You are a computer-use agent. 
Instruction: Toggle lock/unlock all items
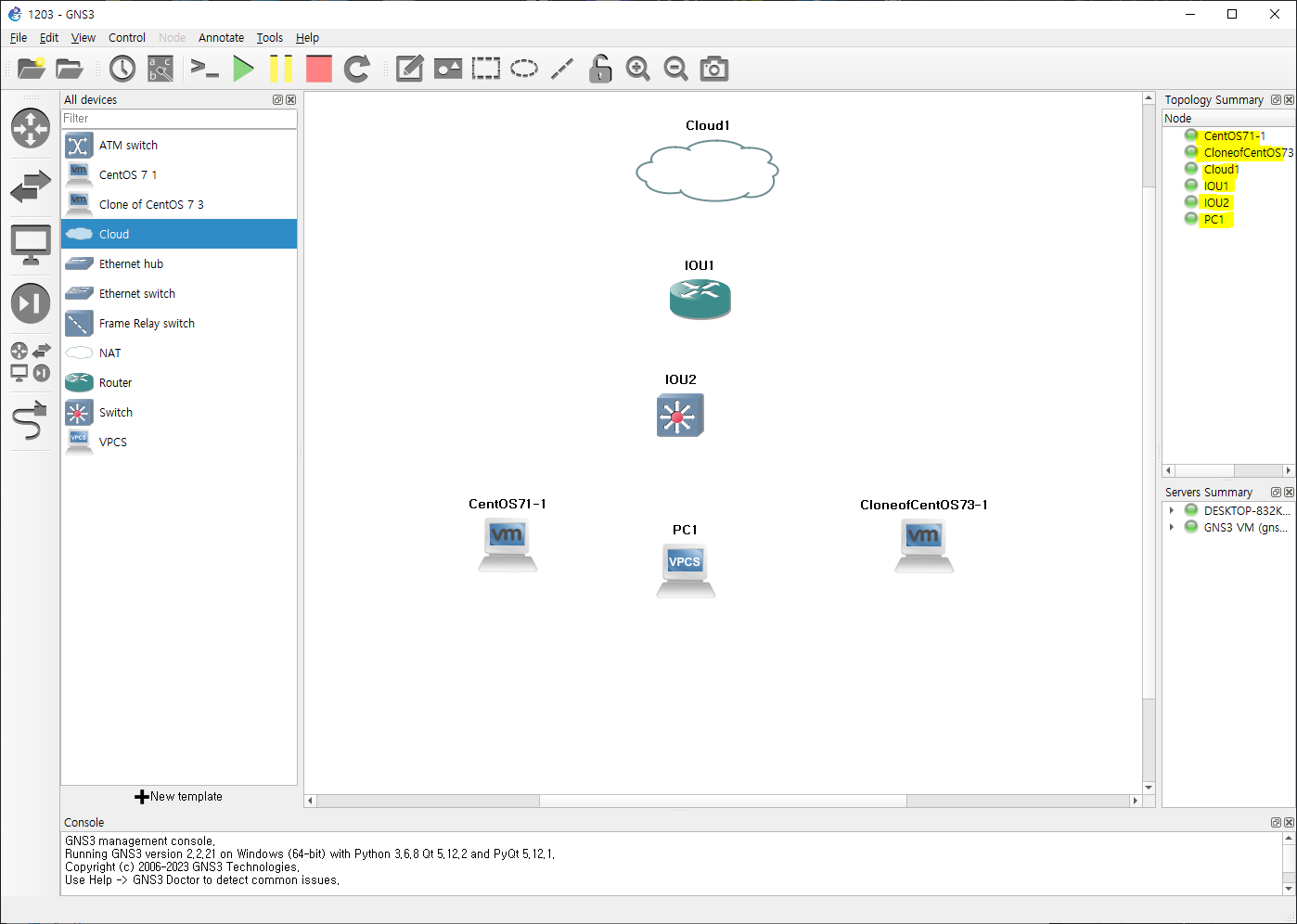point(600,69)
